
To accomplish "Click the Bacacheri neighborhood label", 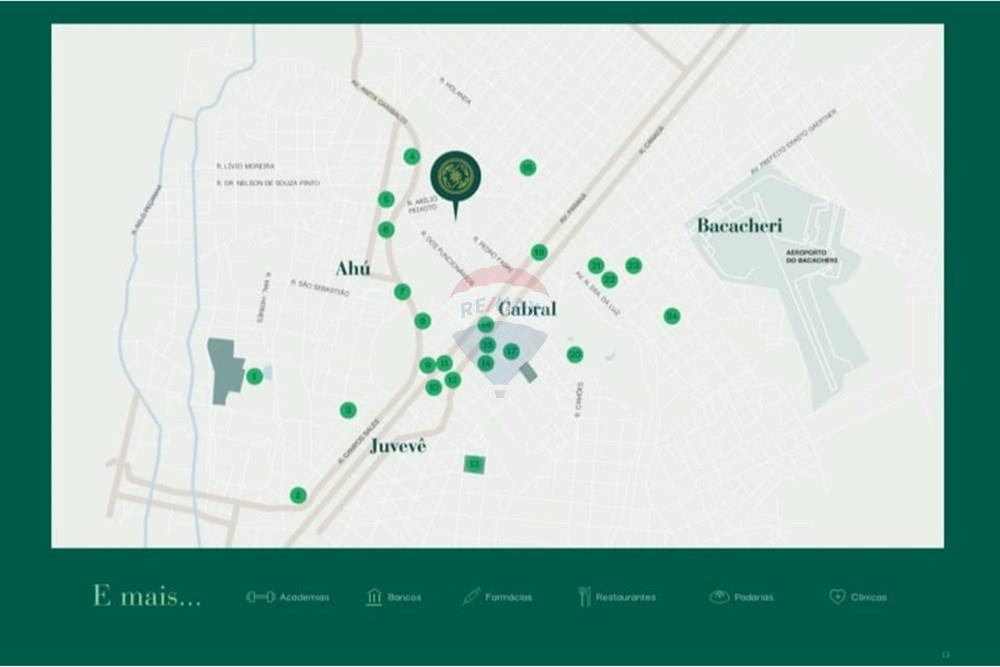I will [x=739, y=226].
